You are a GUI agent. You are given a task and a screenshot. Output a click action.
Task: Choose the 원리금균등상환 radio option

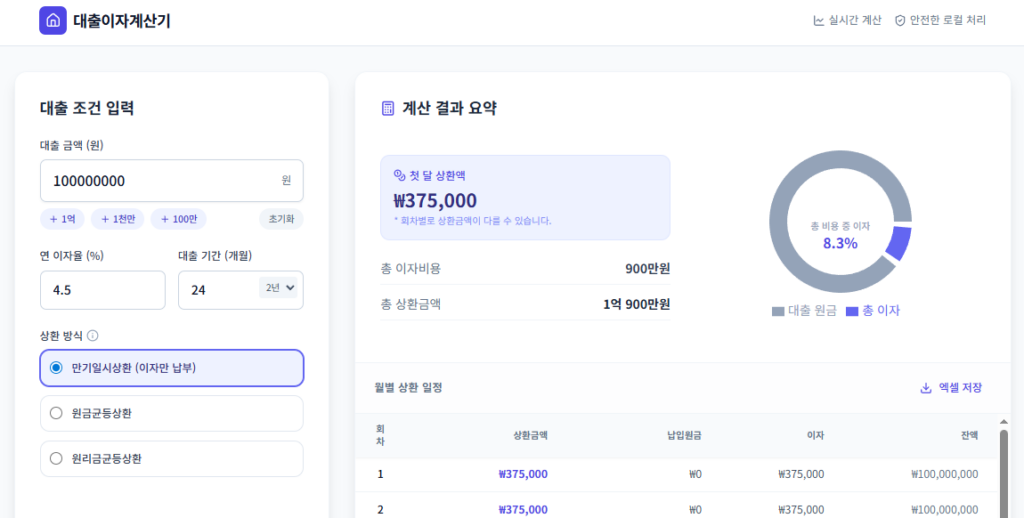pyautogui.click(x=56, y=459)
